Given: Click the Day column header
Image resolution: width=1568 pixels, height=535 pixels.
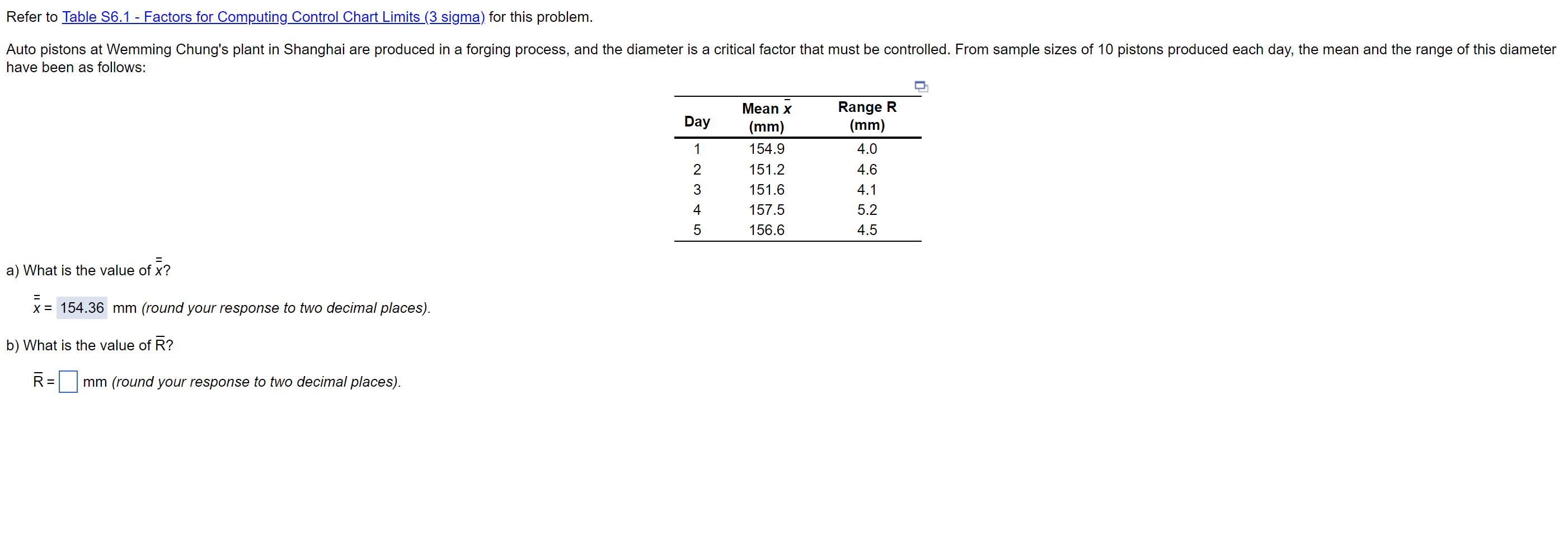Looking at the screenshot, I should pyautogui.click(x=697, y=122).
